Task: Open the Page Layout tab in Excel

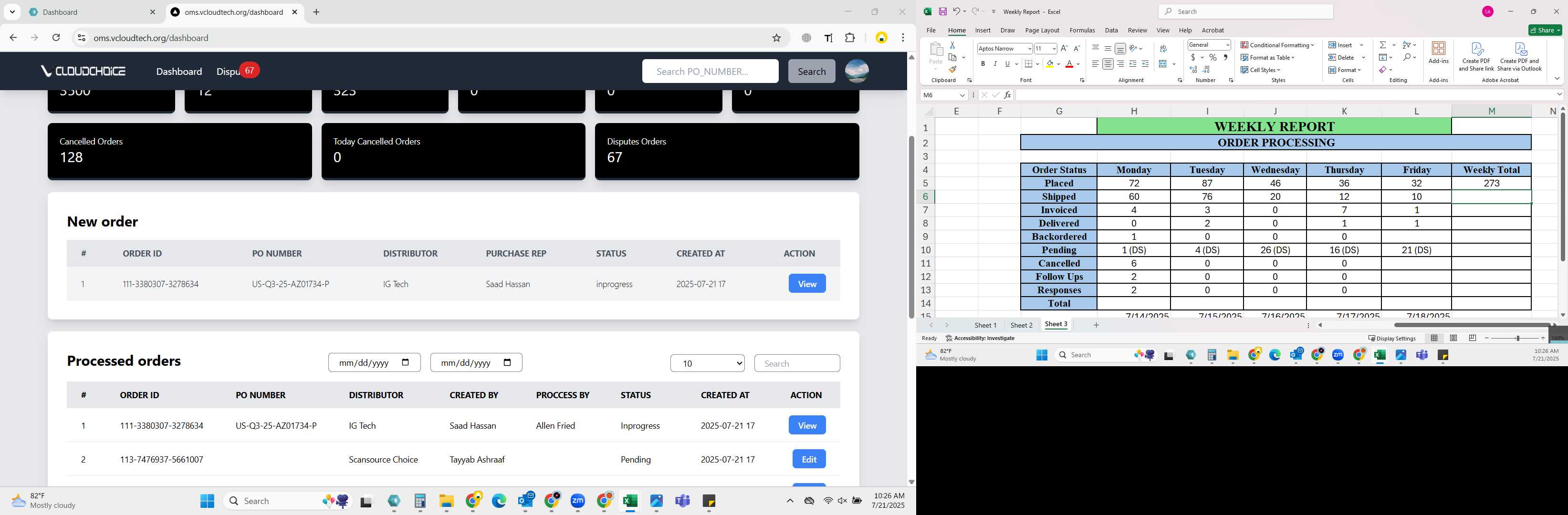Action: tap(1042, 31)
